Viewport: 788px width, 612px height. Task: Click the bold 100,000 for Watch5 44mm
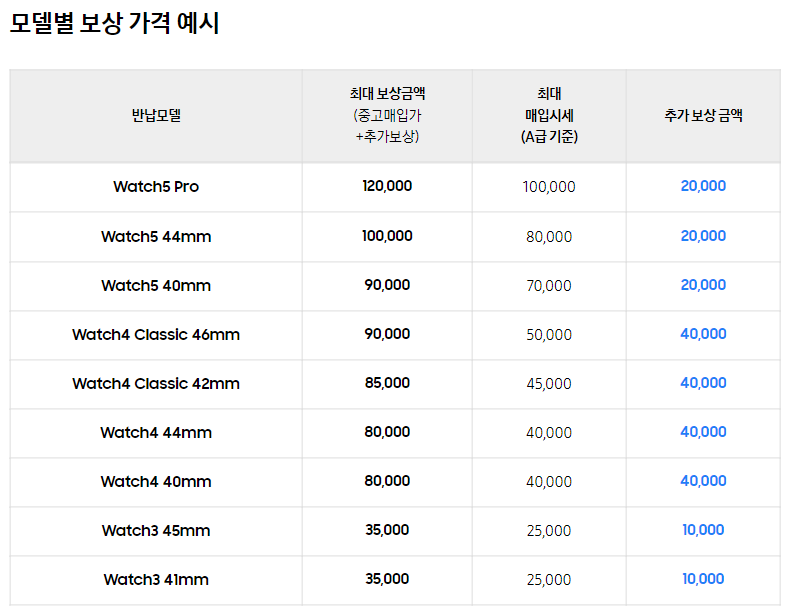[x=387, y=236]
